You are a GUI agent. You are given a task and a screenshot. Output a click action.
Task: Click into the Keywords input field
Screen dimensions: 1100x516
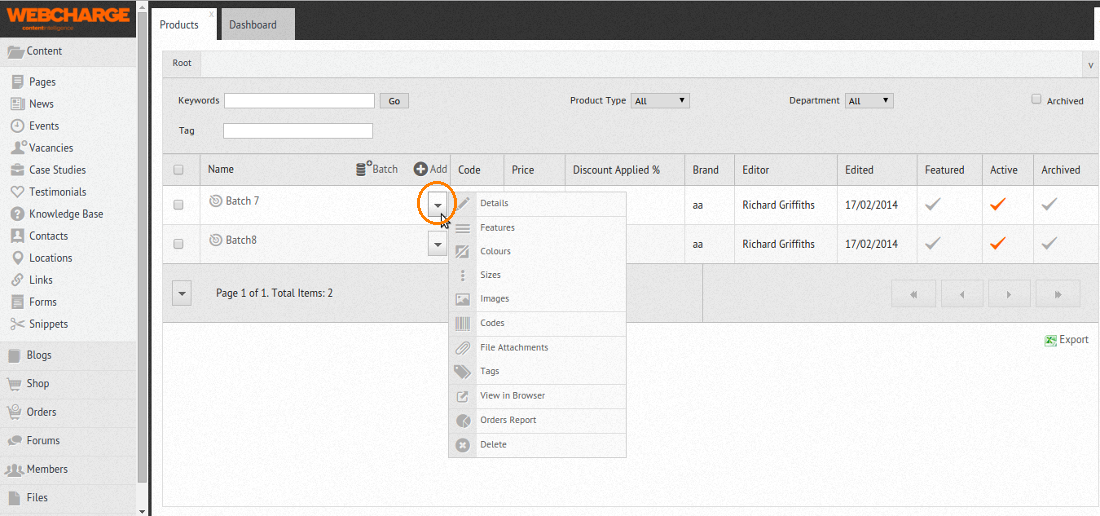point(299,101)
